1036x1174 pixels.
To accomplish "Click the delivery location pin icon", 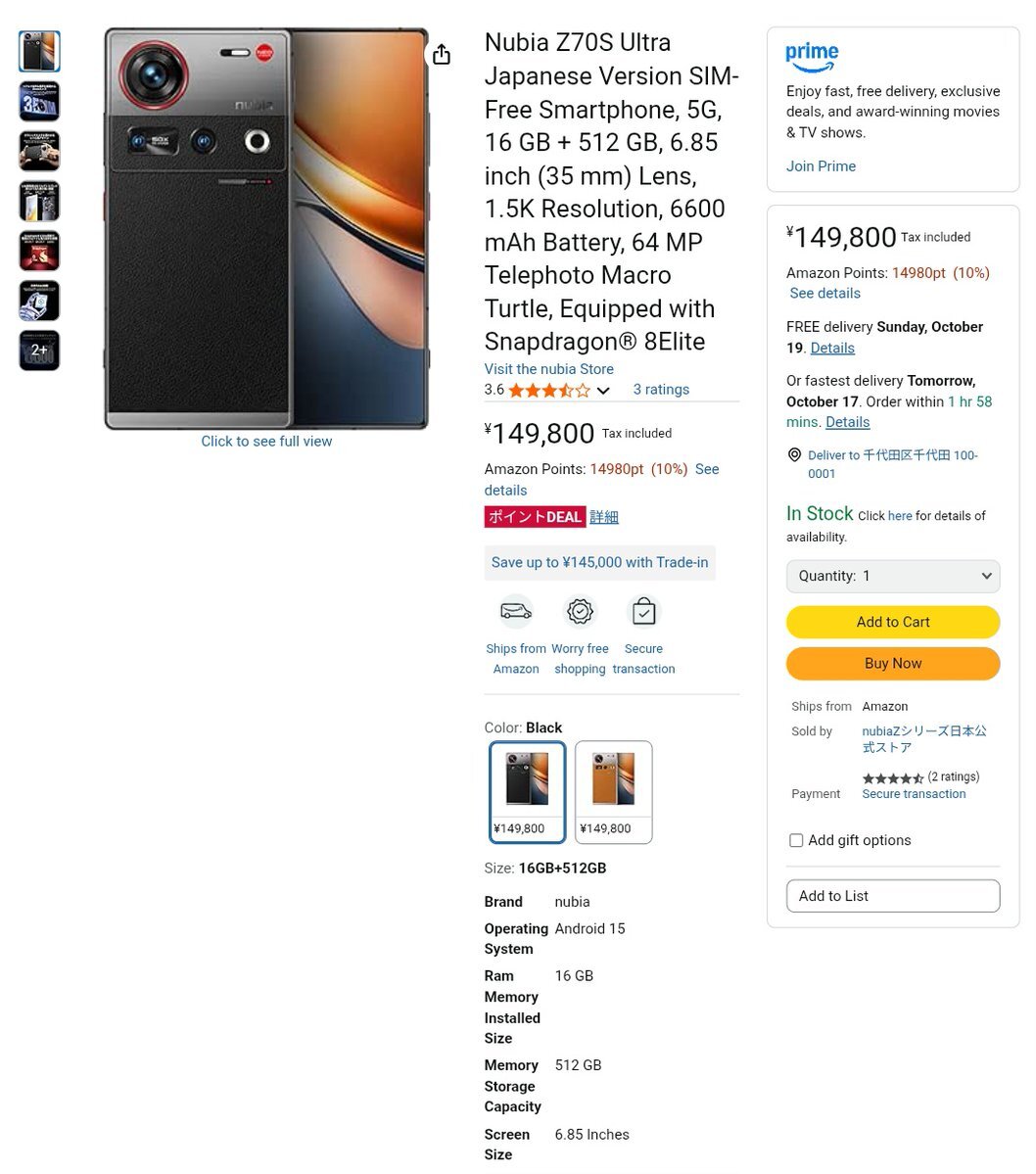I will (x=794, y=454).
